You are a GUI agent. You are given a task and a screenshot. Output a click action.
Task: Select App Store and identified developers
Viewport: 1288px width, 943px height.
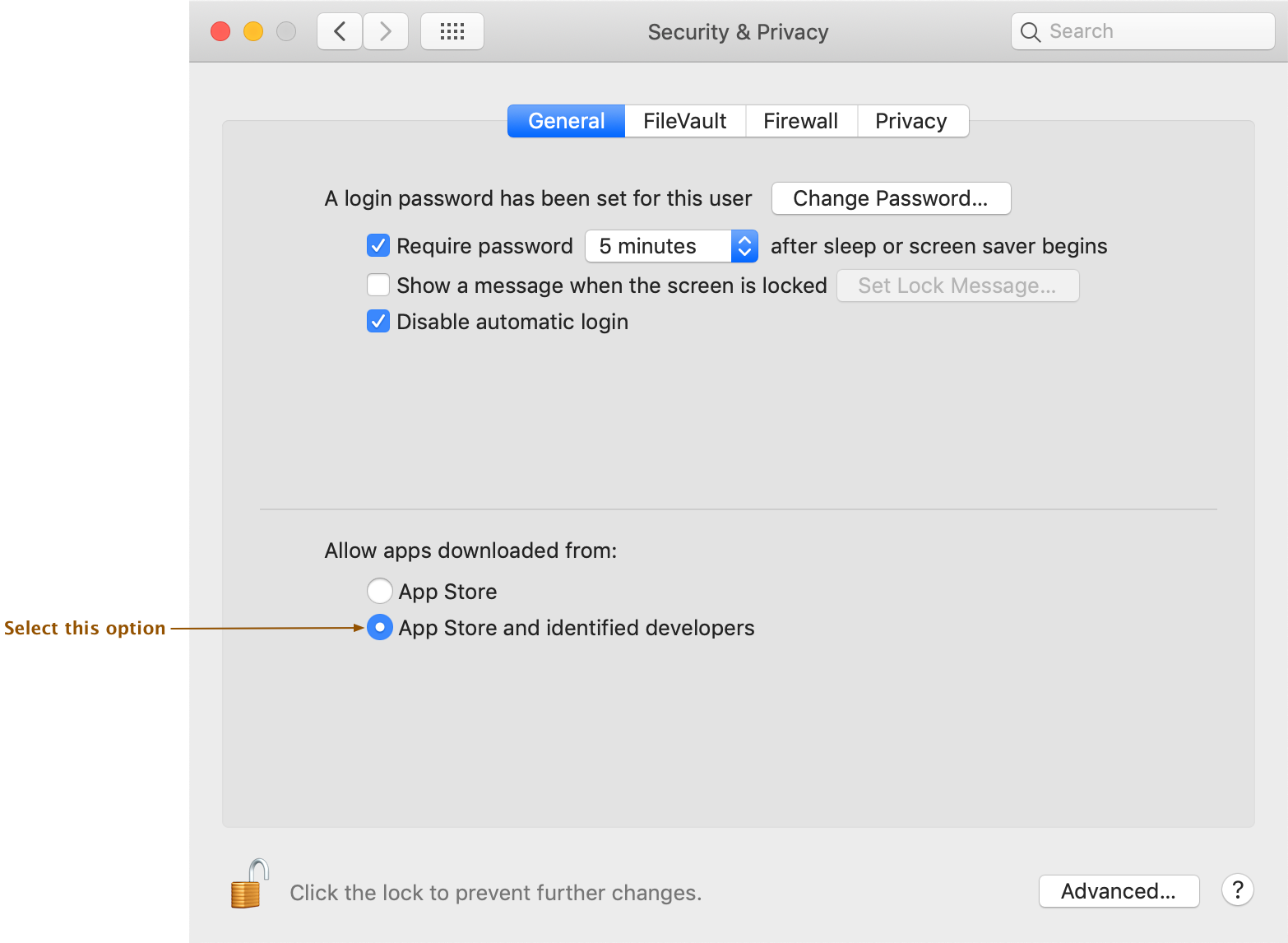tap(379, 627)
